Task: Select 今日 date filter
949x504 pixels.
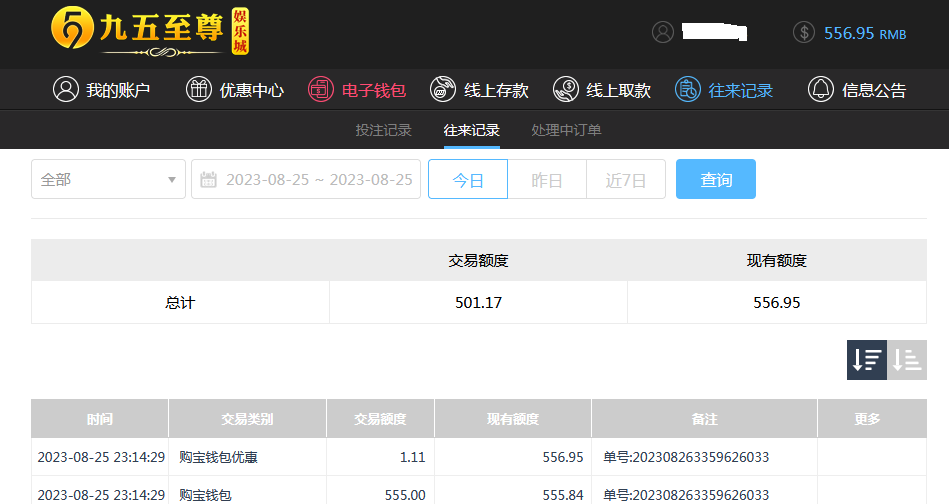Action: click(468, 179)
